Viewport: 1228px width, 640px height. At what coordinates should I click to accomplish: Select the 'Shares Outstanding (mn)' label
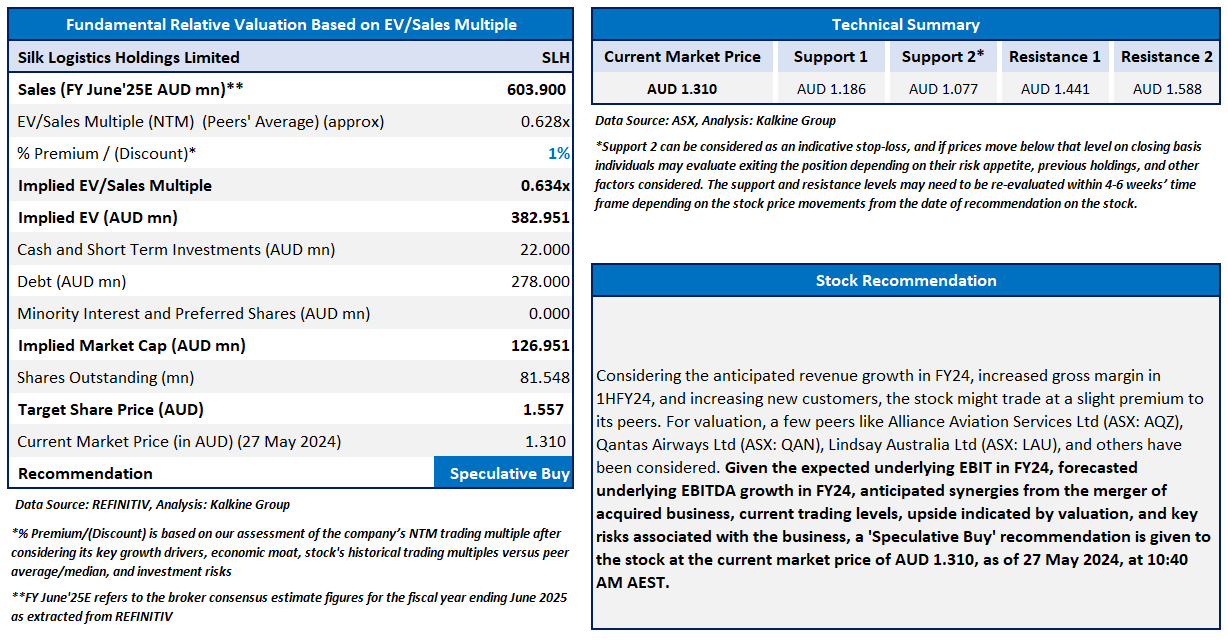[106, 377]
